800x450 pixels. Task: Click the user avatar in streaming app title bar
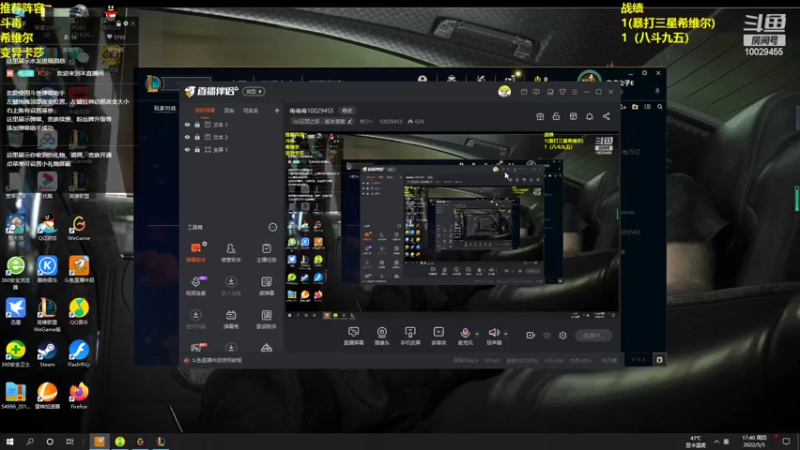504,91
